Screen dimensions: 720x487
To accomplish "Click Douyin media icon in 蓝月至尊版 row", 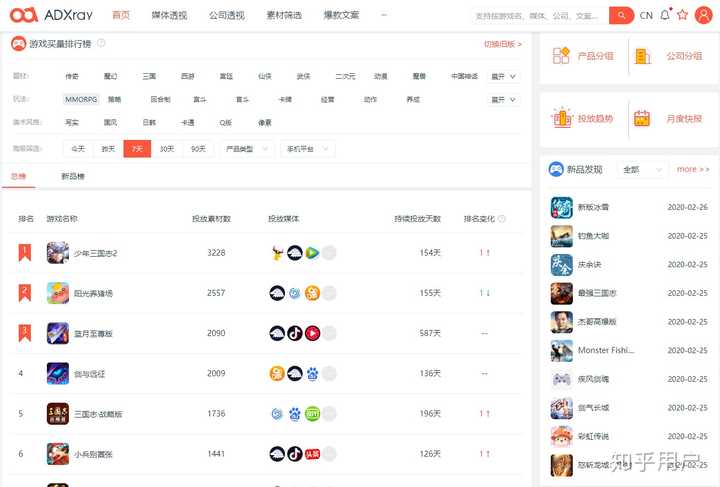I will point(295,333).
